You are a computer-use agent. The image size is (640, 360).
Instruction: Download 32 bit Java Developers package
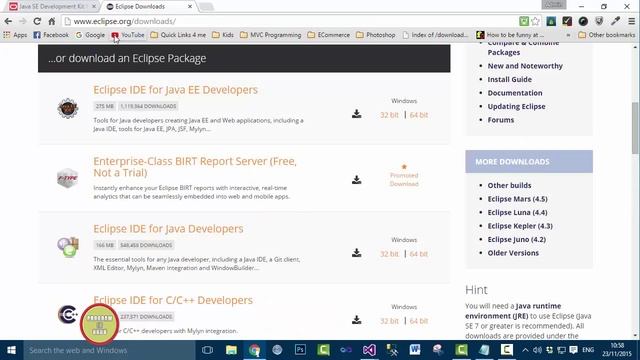click(x=389, y=254)
